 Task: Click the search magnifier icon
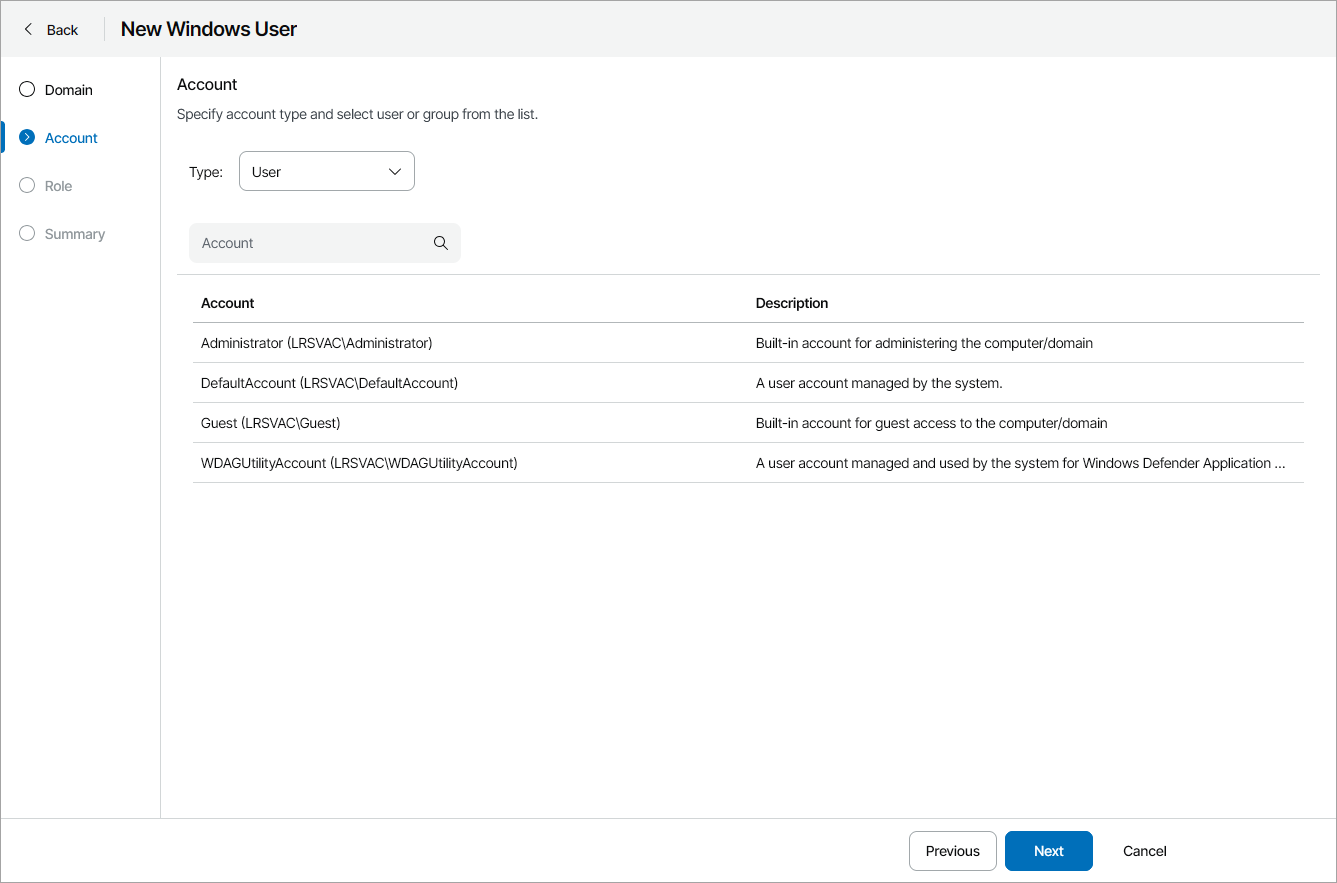[441, 243]
